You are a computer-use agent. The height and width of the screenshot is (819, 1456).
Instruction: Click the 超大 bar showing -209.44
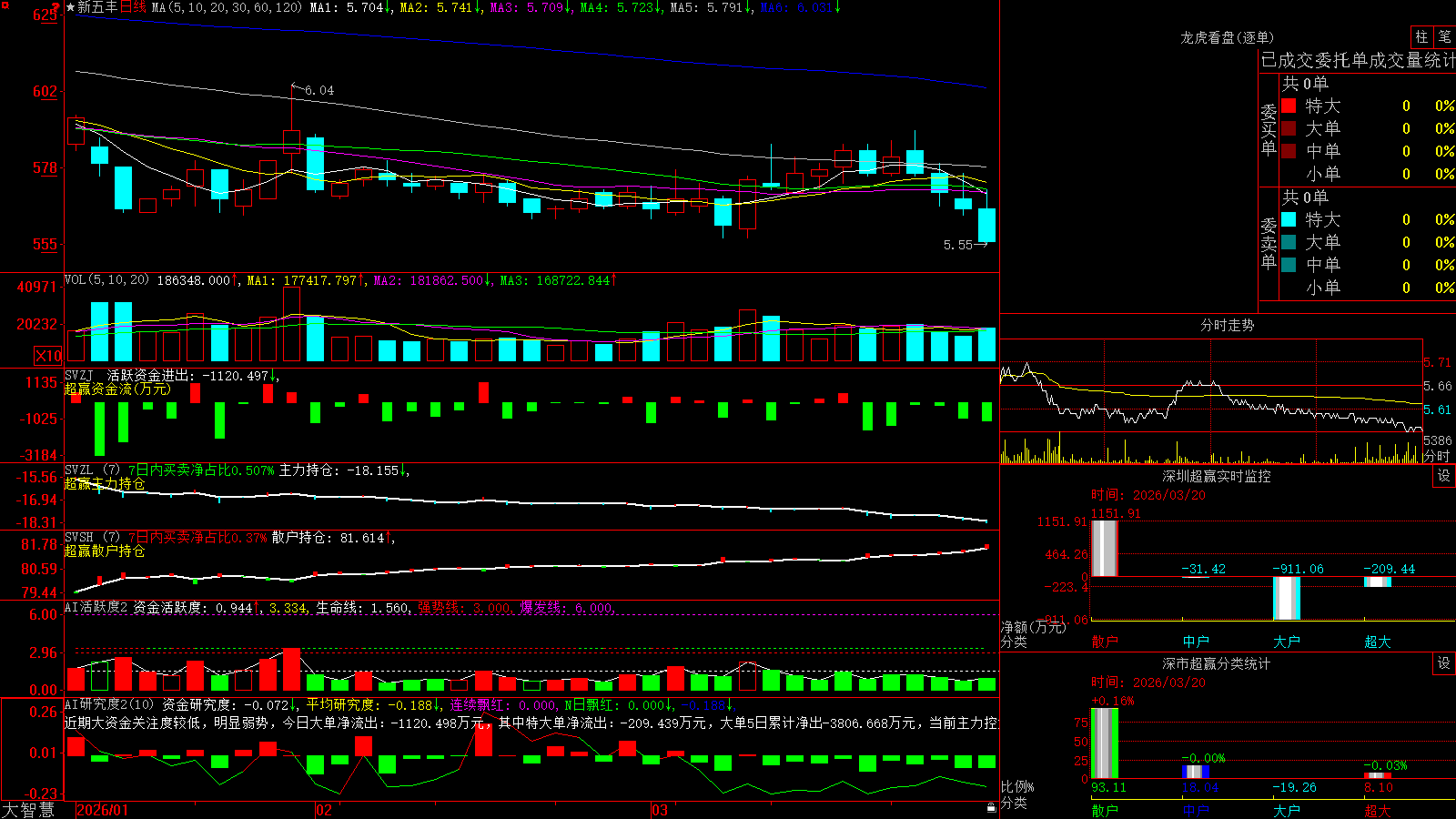(x=1378, y=581)
